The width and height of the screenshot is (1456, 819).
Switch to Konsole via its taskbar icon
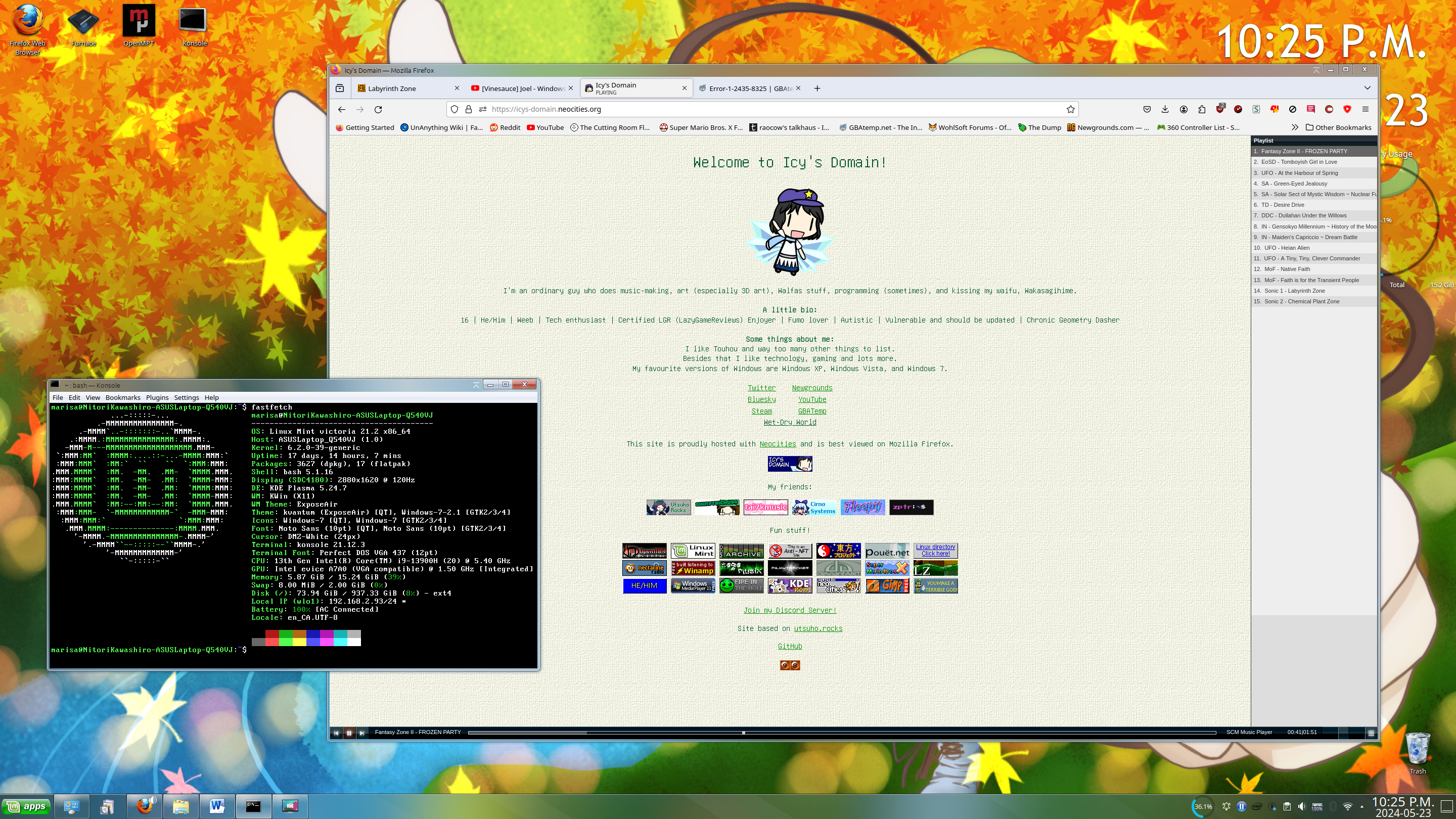point(253,806)
